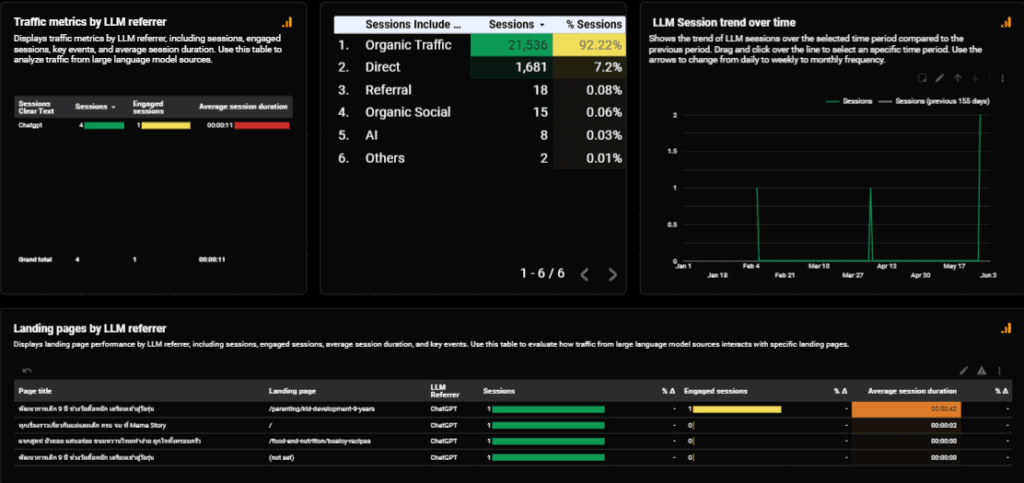Toggle Sessions series in chart legend
This screenshot has height=483, width=1024.
click(x=852, y=101)
